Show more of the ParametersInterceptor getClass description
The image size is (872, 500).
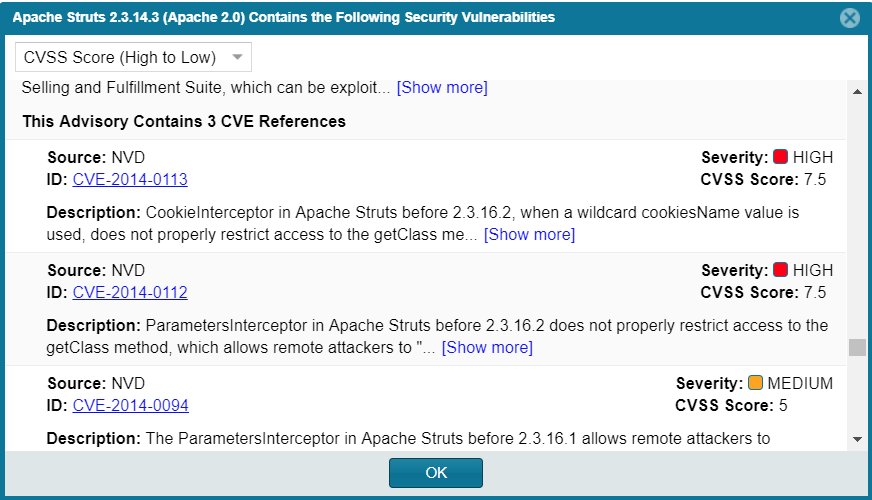pyautogui.click(x=487, y=348)
